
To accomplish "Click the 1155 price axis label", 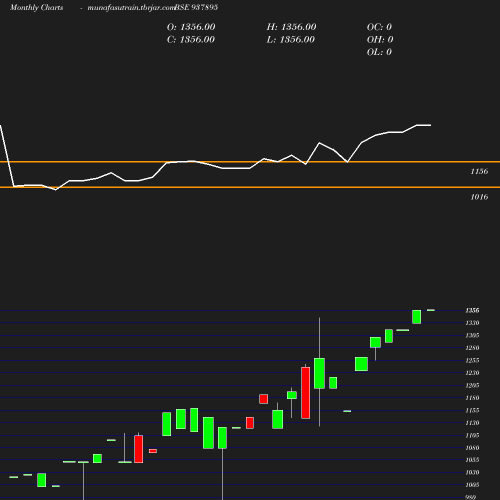I will (472, 410).
